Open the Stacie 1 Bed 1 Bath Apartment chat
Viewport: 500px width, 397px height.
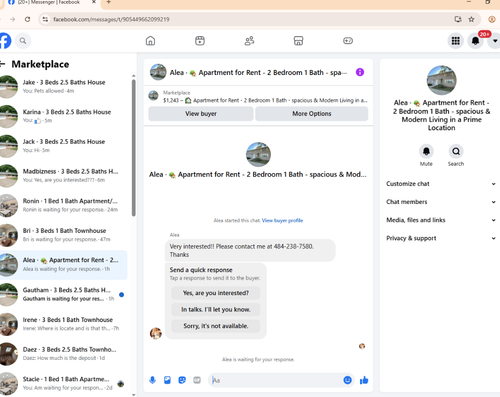pos(64,383)
